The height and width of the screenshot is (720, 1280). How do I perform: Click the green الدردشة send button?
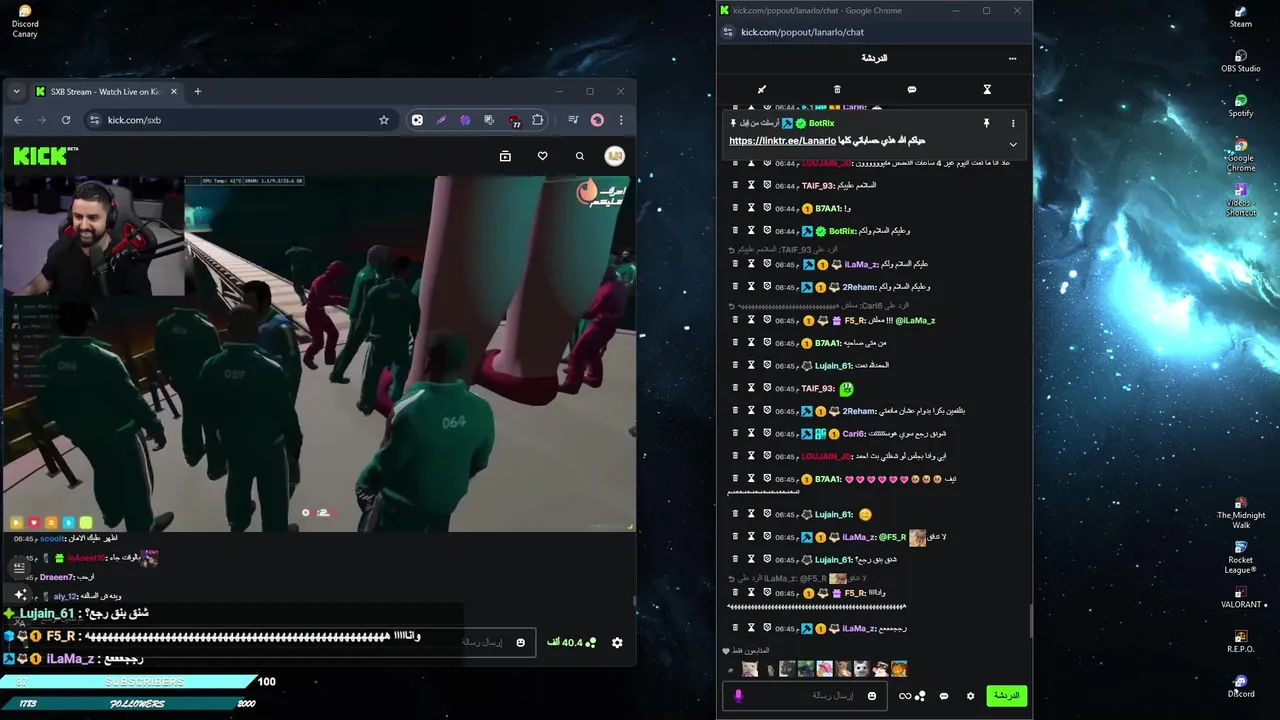coord(1006,696)
